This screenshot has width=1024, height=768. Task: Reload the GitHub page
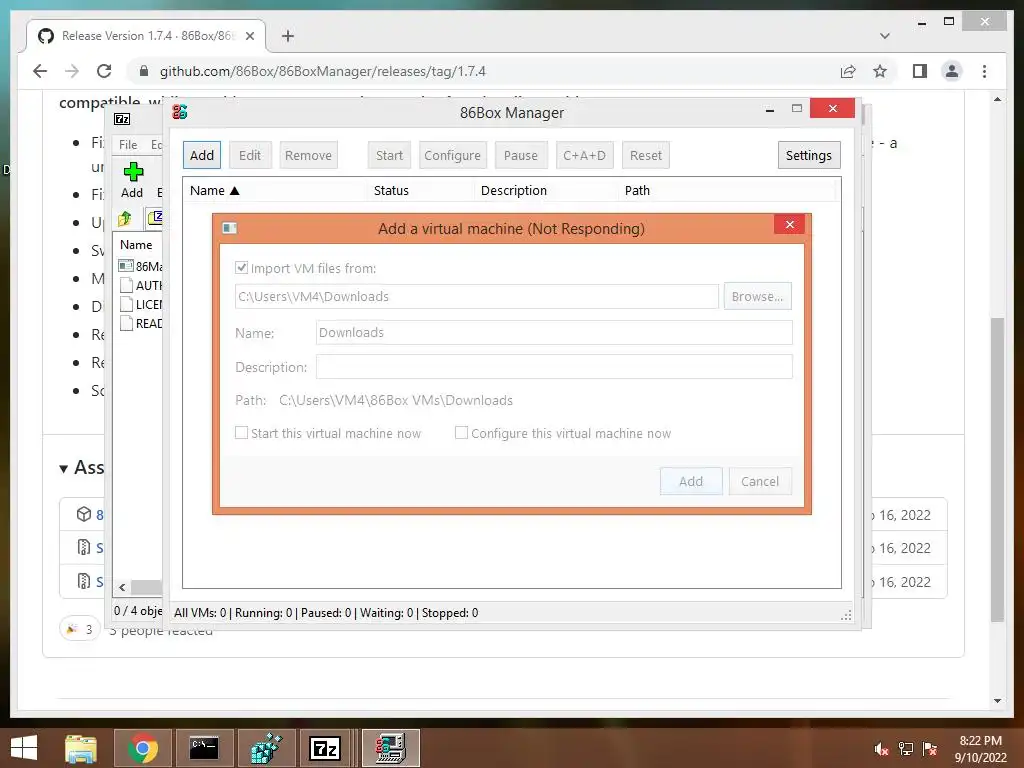point(104,71)
